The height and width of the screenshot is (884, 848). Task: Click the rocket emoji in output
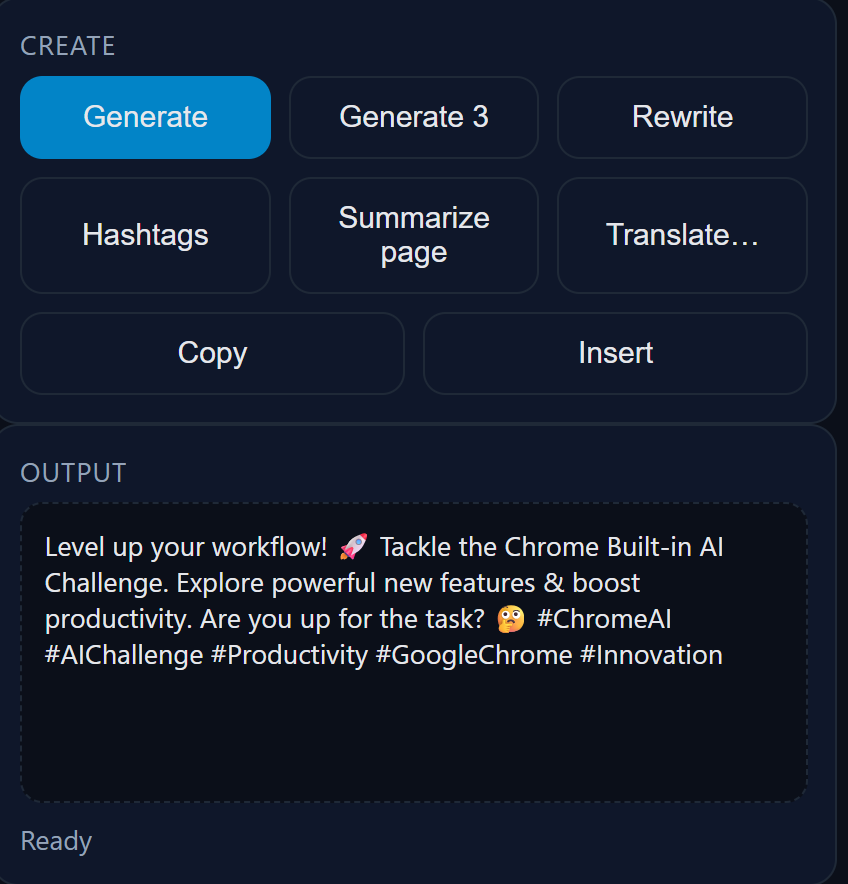pos(354,547)
